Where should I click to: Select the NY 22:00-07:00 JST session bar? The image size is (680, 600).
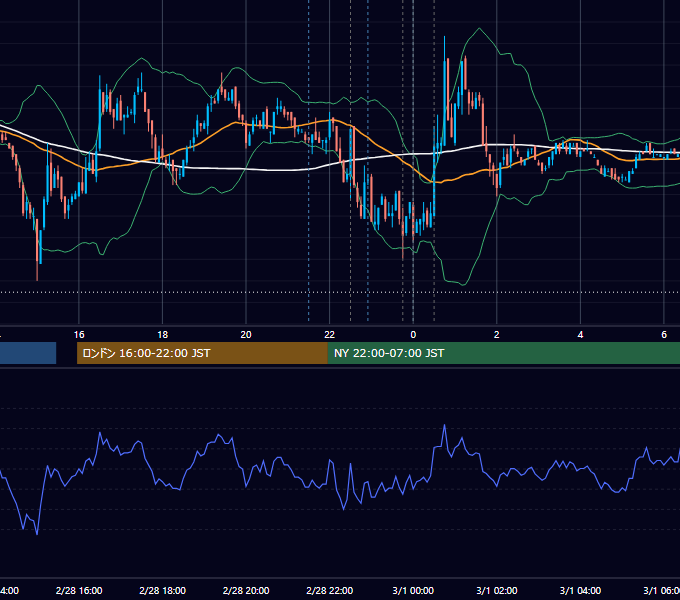pyautogui.click(x=503, y=353)
